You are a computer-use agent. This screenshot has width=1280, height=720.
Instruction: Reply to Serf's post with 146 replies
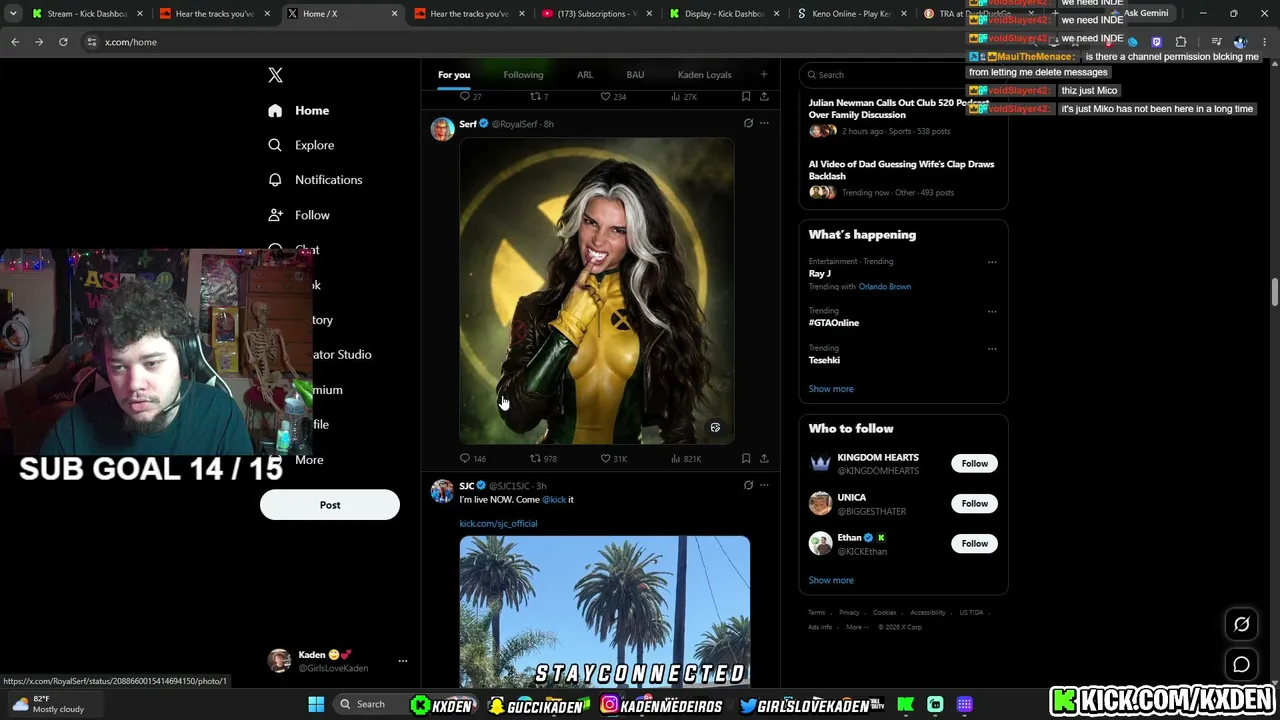(x=472, y=458)
